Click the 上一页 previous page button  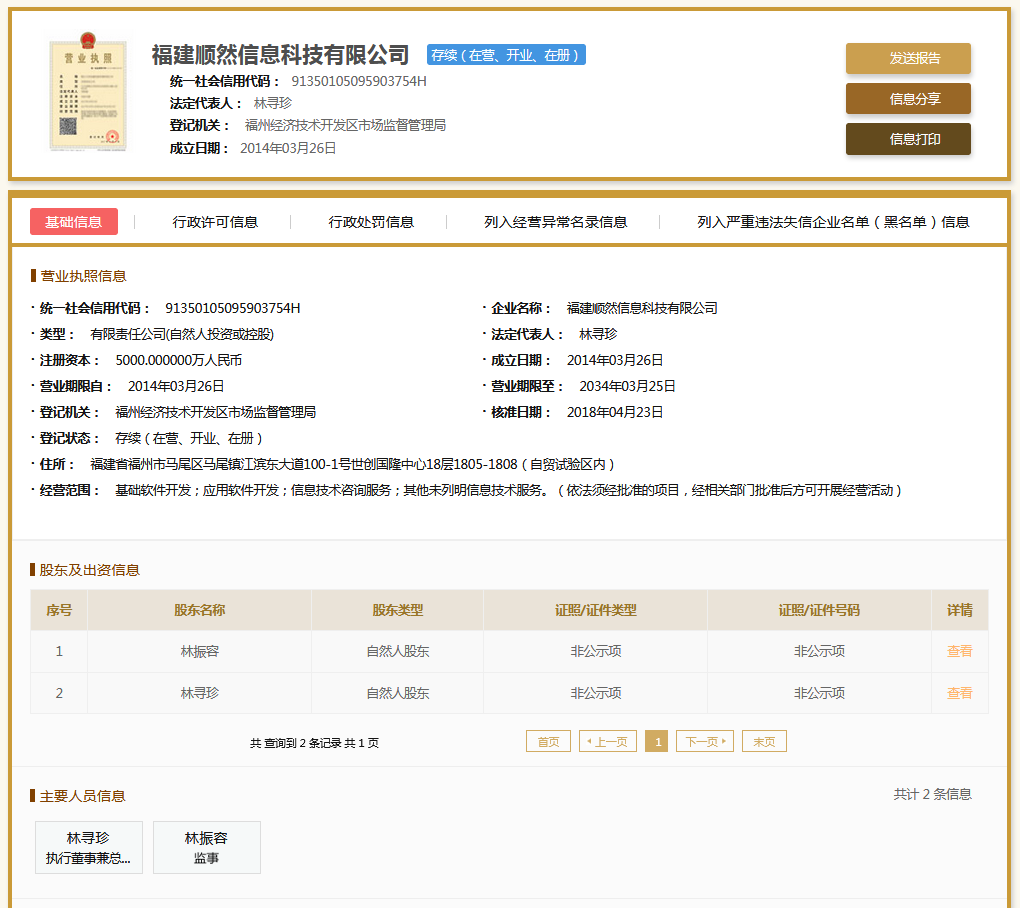[608, 742]
